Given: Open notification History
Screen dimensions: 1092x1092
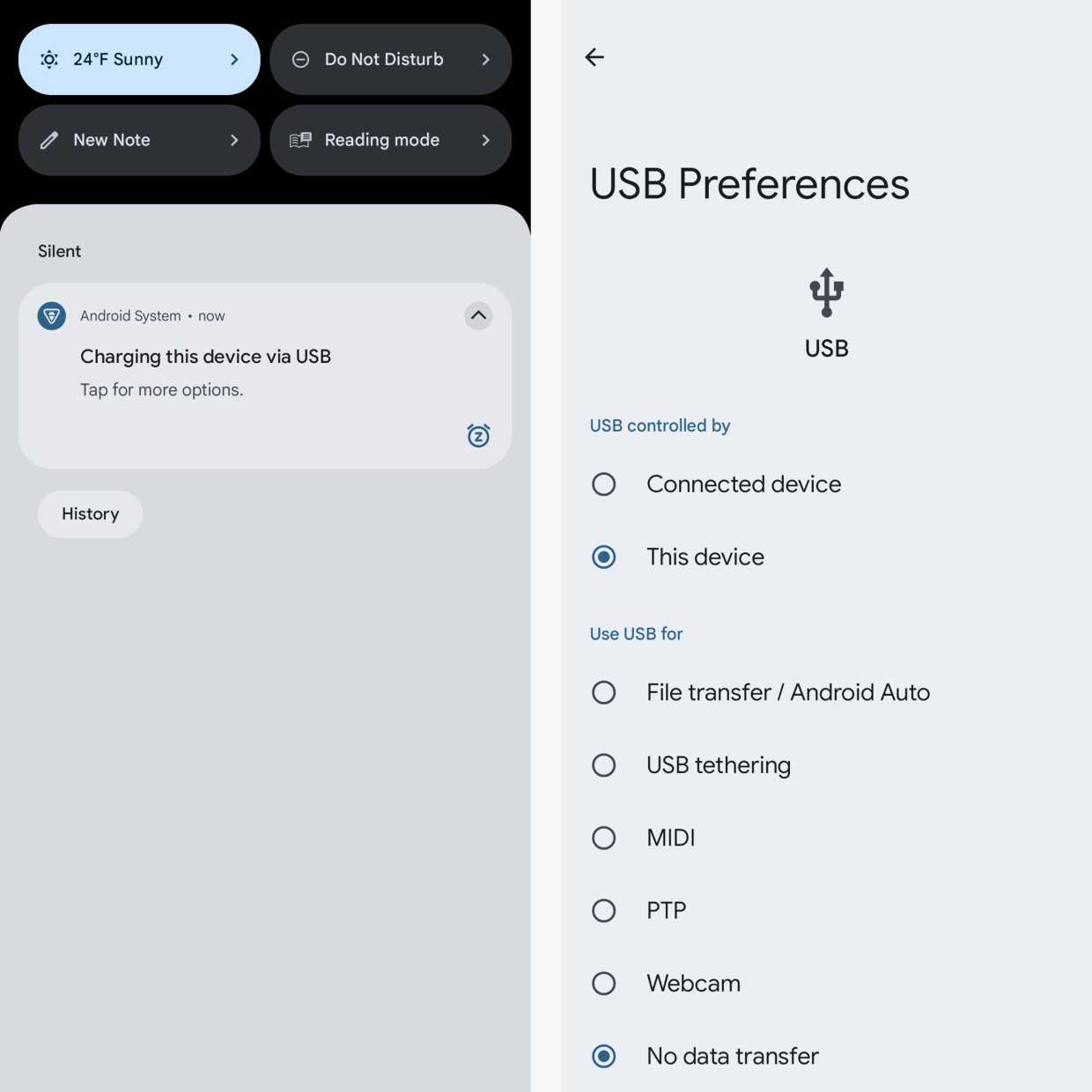Looking at the screenshot, I should click(89, 513).
